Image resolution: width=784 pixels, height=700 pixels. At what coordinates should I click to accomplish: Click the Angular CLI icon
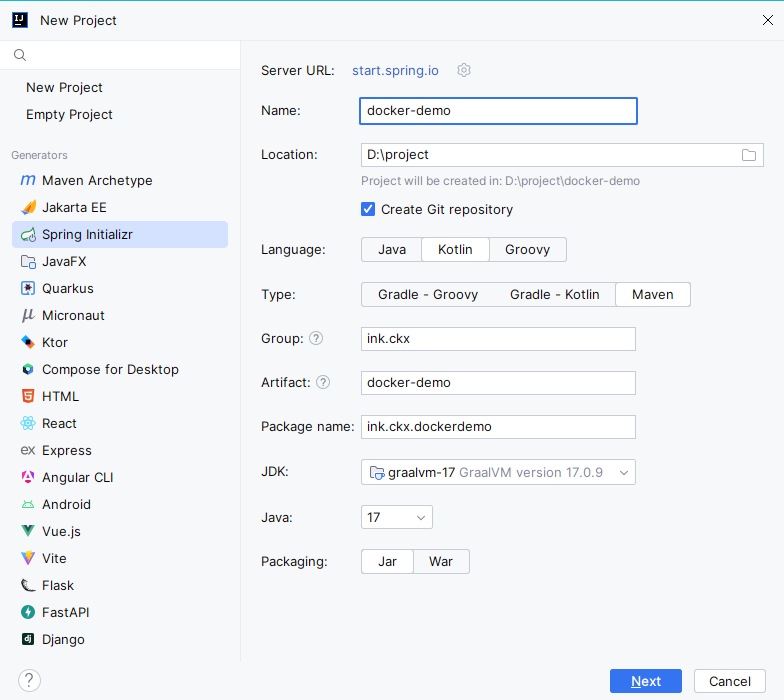pos(28,477)
